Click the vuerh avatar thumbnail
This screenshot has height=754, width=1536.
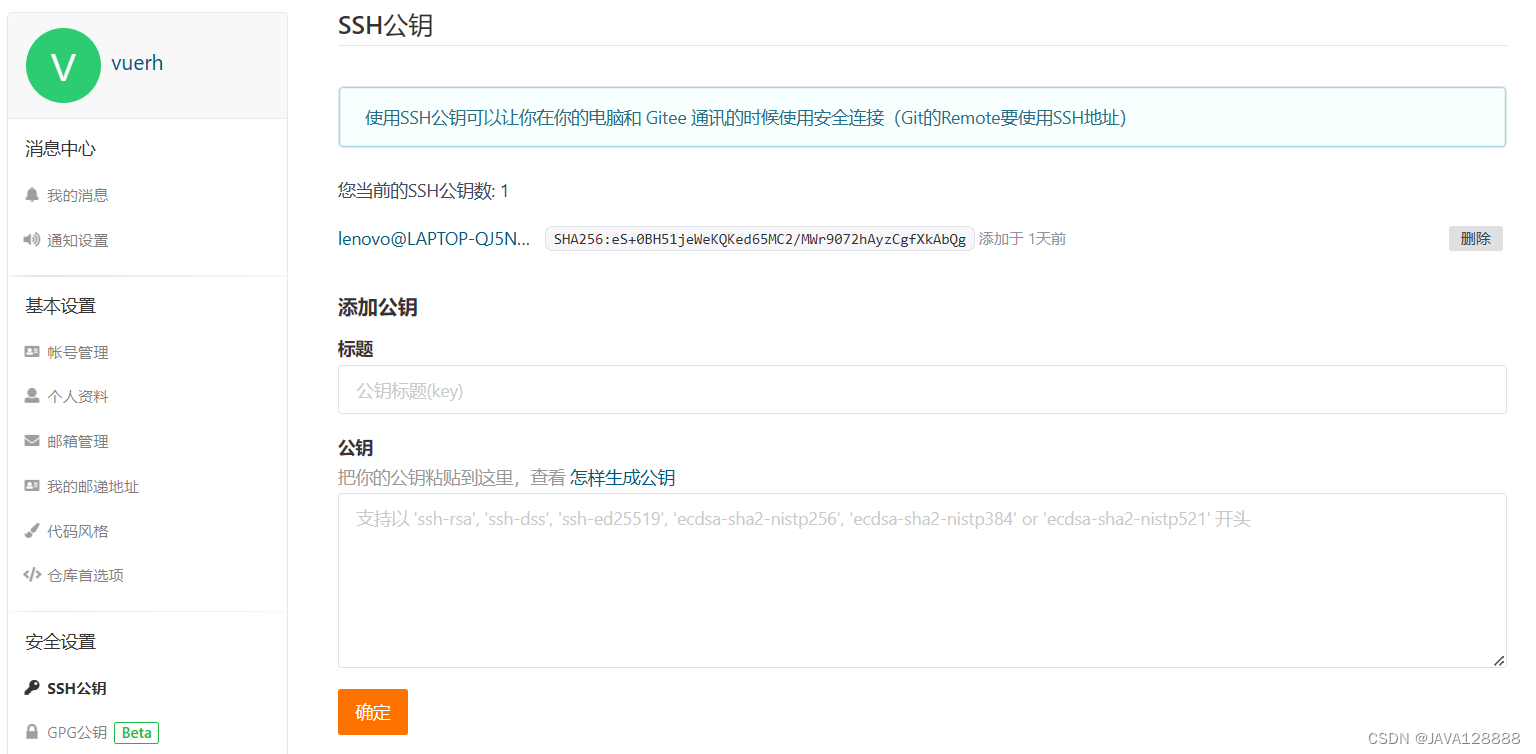click(x=63, y=64)
